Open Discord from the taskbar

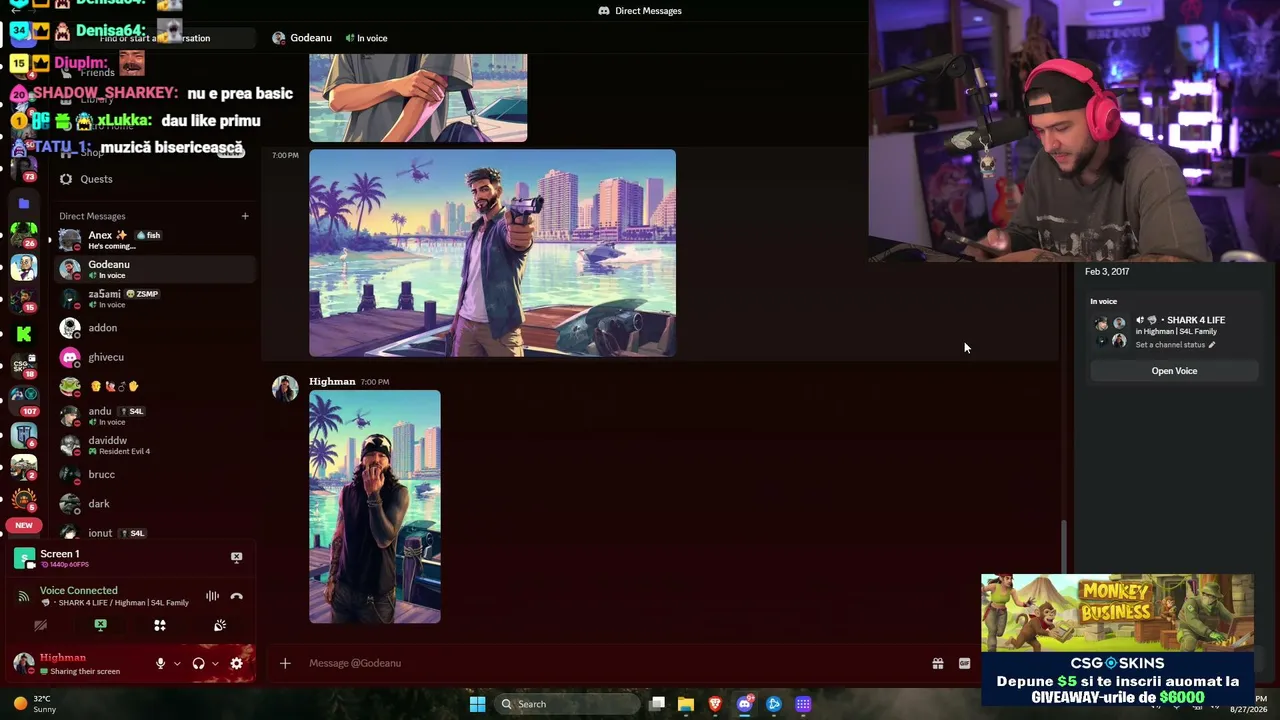point(744,704)
